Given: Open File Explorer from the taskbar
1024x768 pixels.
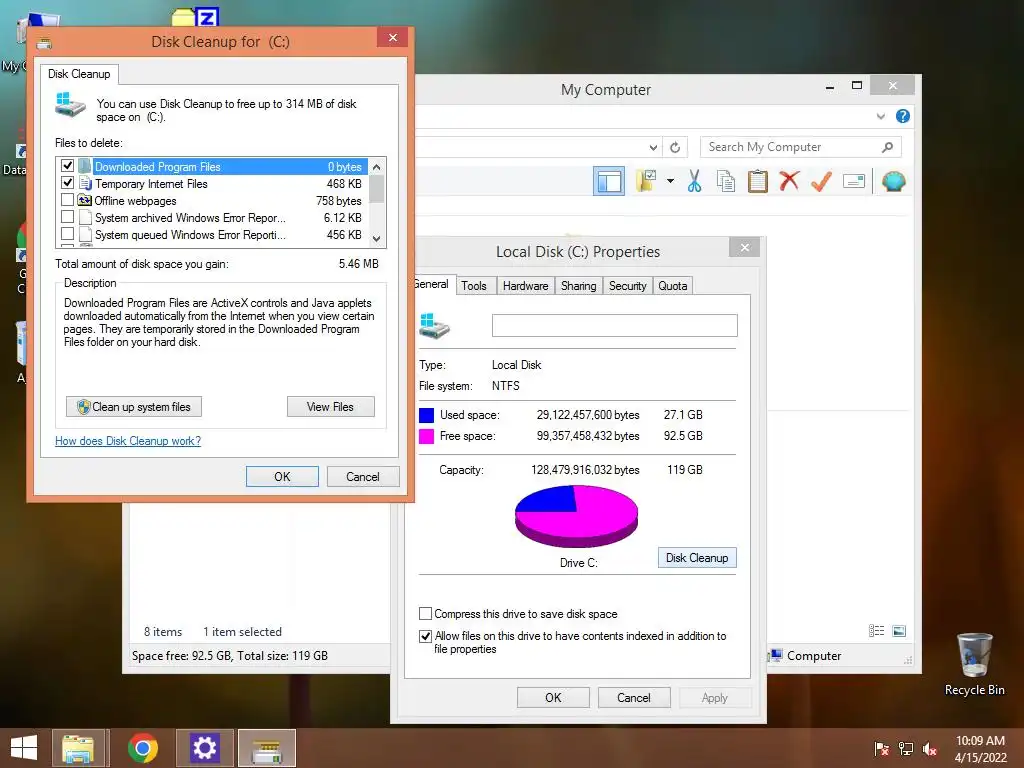Looking at the screenshot, I should [78, 748].
